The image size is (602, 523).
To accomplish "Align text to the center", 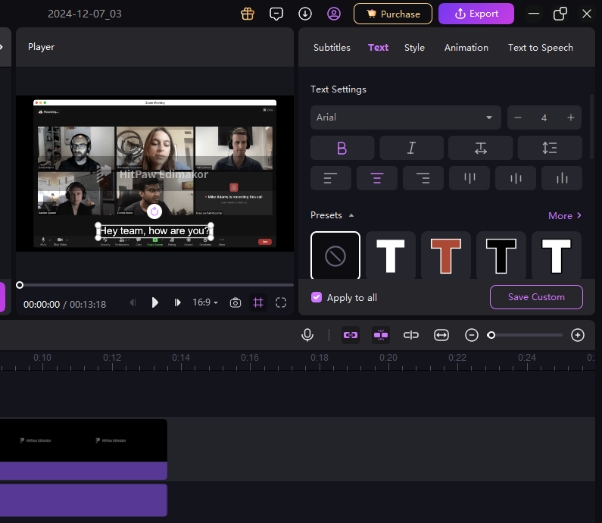I will coord(377,178).
